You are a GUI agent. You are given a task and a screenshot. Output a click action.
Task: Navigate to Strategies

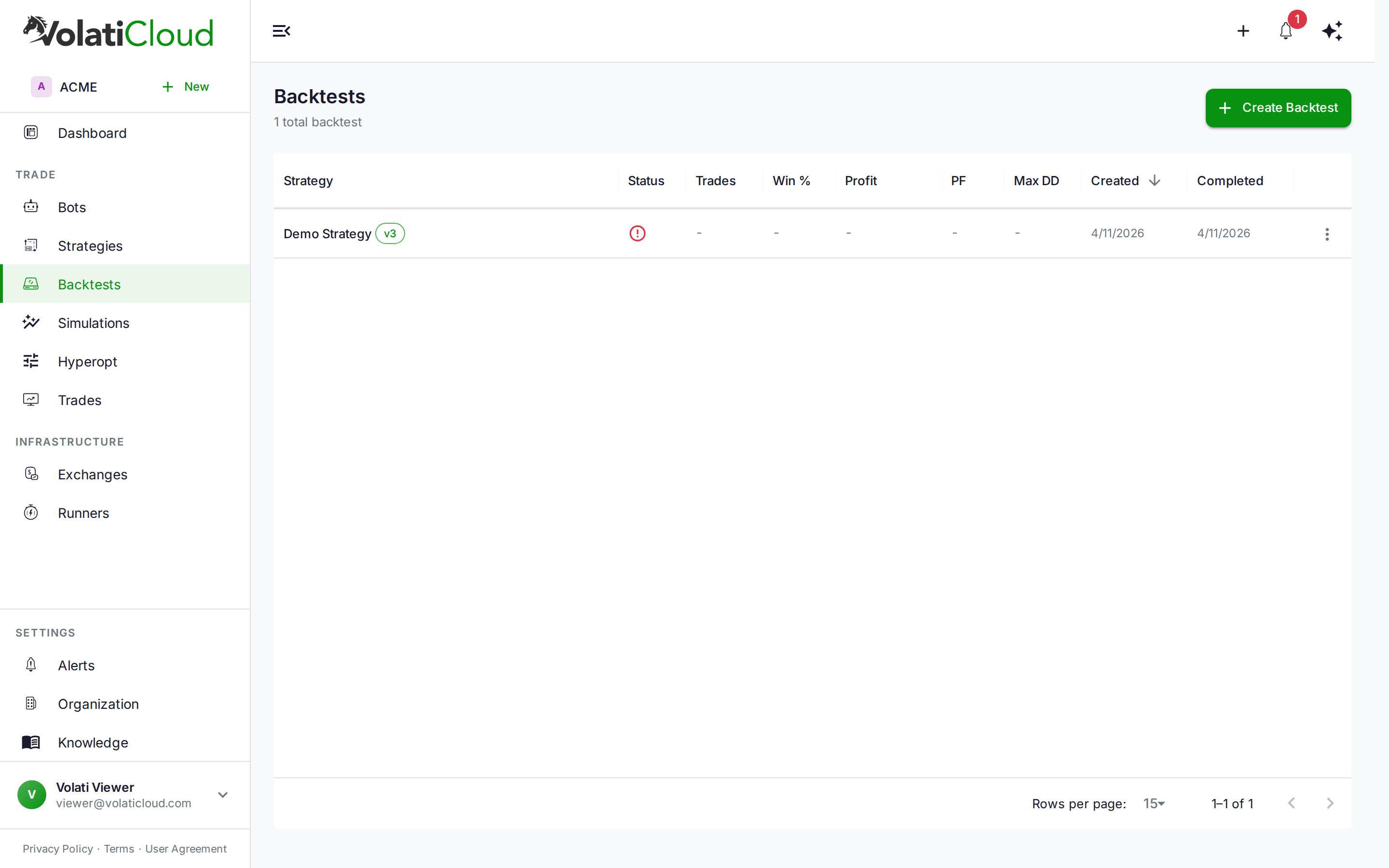[x=125, y=246]
